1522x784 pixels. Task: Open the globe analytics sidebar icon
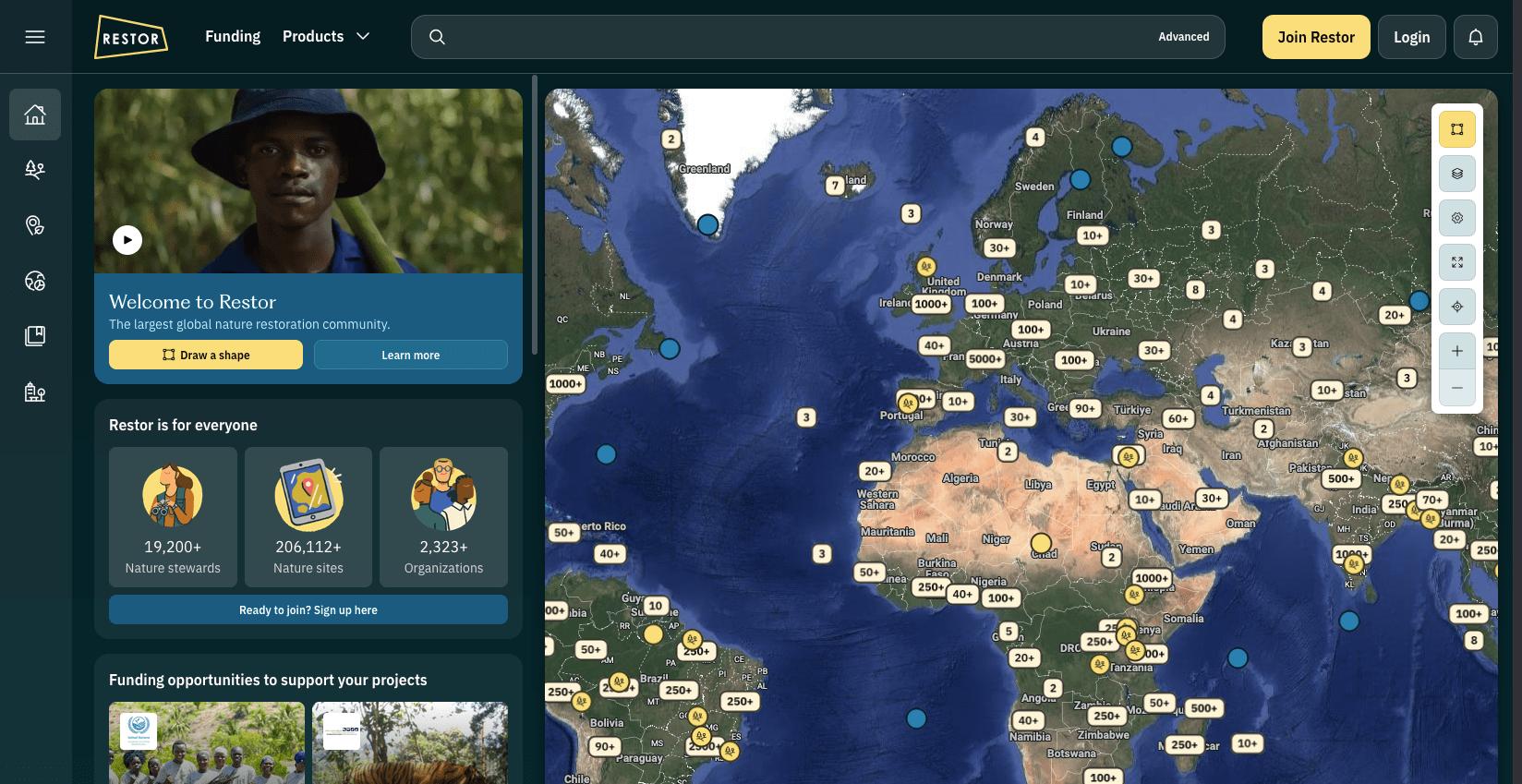[x=35, y=281]
